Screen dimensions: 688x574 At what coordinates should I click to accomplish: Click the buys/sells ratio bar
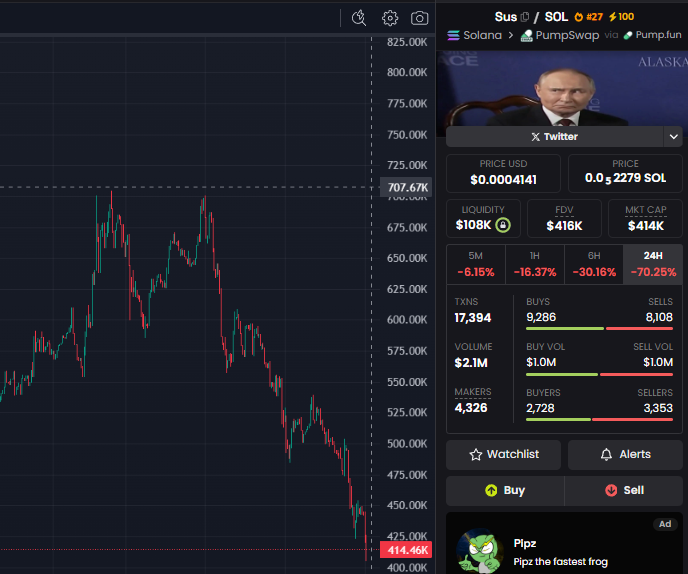pyautogui.click(x=599, y=328)
